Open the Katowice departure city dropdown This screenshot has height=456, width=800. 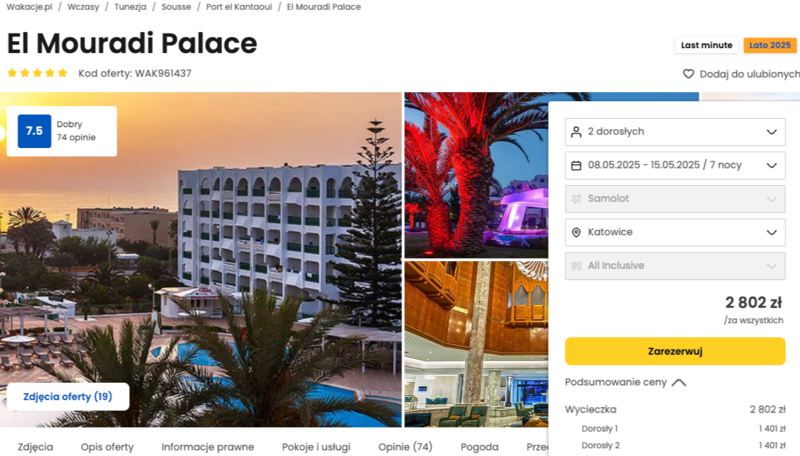tap(675, 232)
